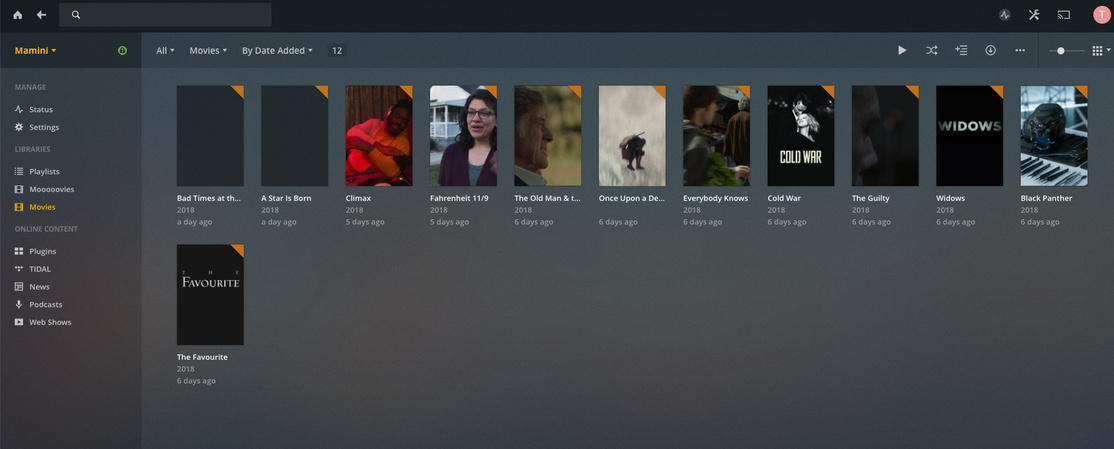Open the Movies type dropdown
Viewport: 1114px width, 449px height.
click(x=208, y=50)
